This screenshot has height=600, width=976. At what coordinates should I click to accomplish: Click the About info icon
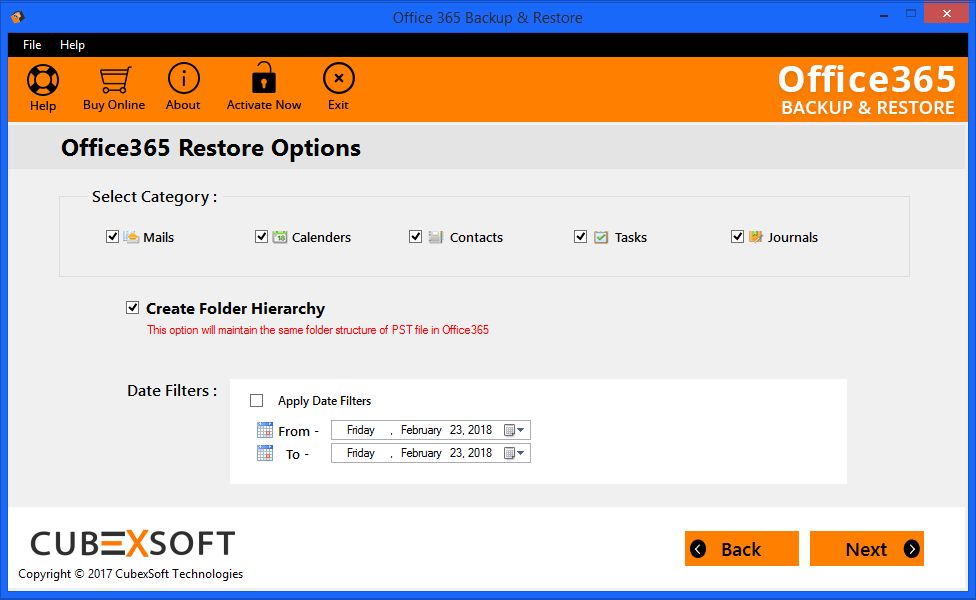pos(183,79)
